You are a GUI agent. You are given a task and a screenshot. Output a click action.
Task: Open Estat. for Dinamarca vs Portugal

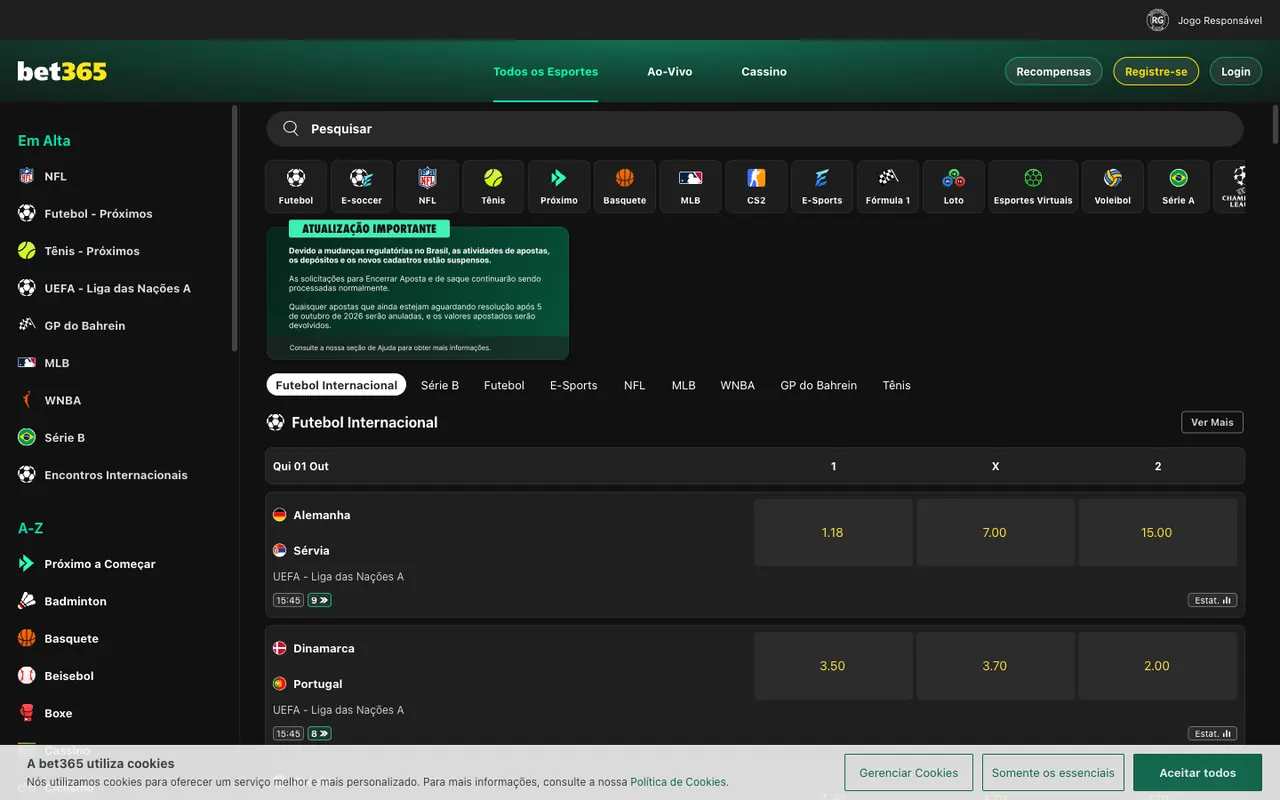1212,733
